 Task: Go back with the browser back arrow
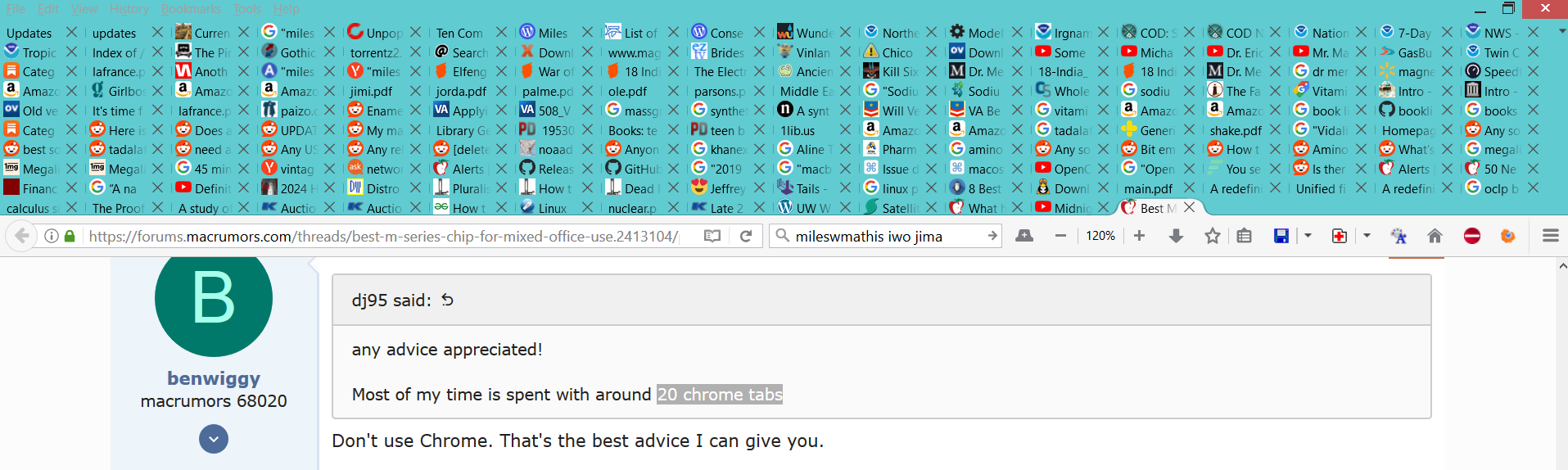(22, 236)
